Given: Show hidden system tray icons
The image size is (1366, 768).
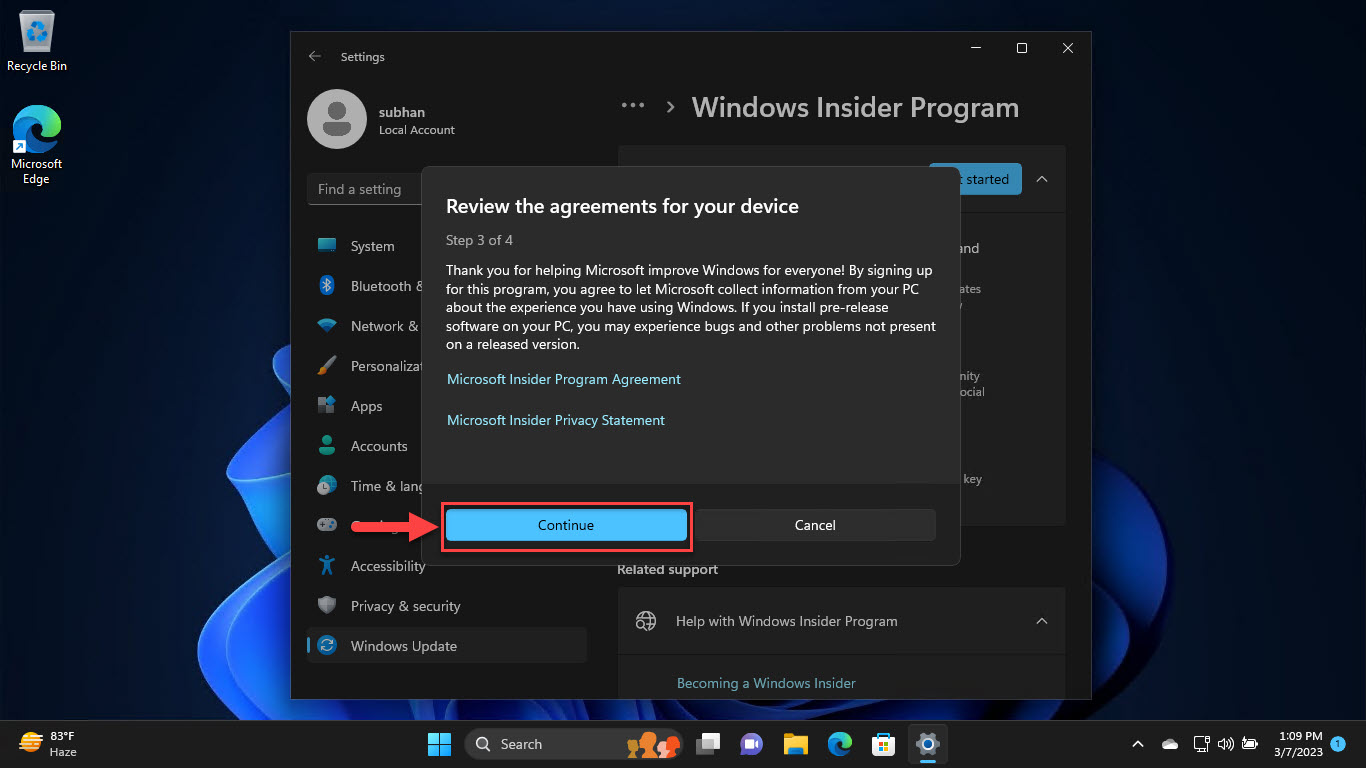Looking at the screenshot, I should point(1138,744).
